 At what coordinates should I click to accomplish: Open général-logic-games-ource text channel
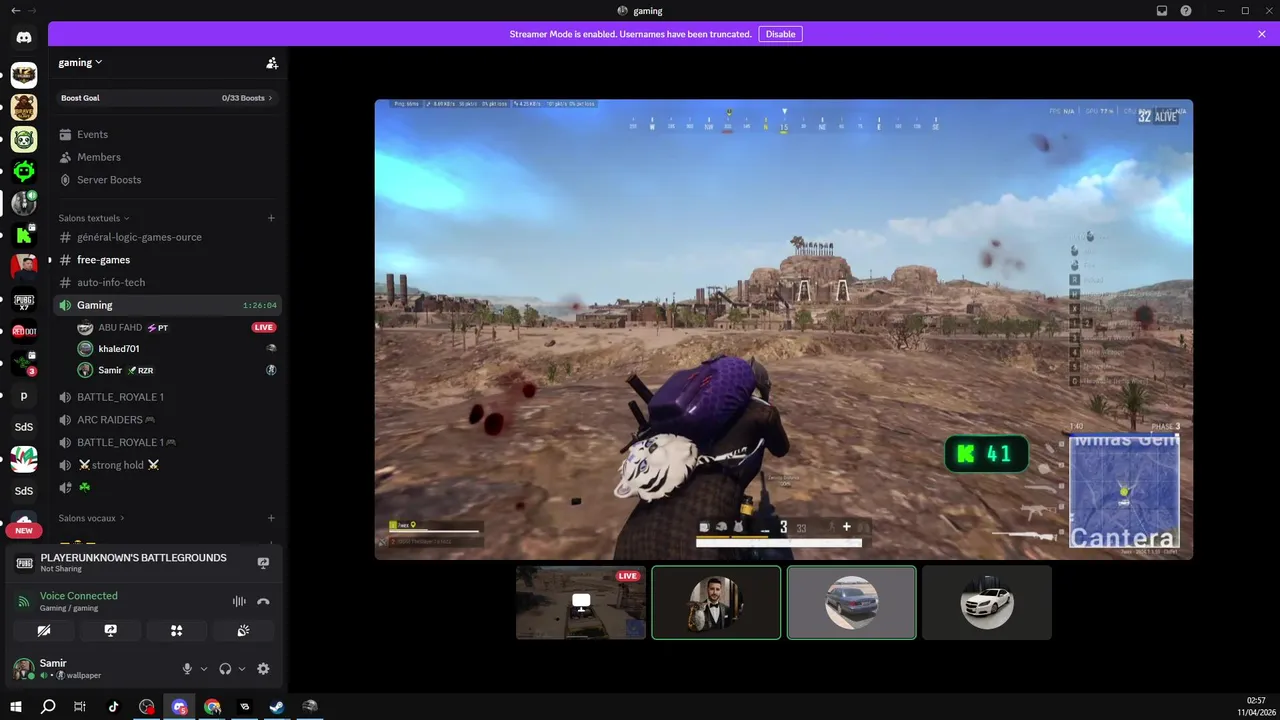pyautogui.click(x=167, y=237)
